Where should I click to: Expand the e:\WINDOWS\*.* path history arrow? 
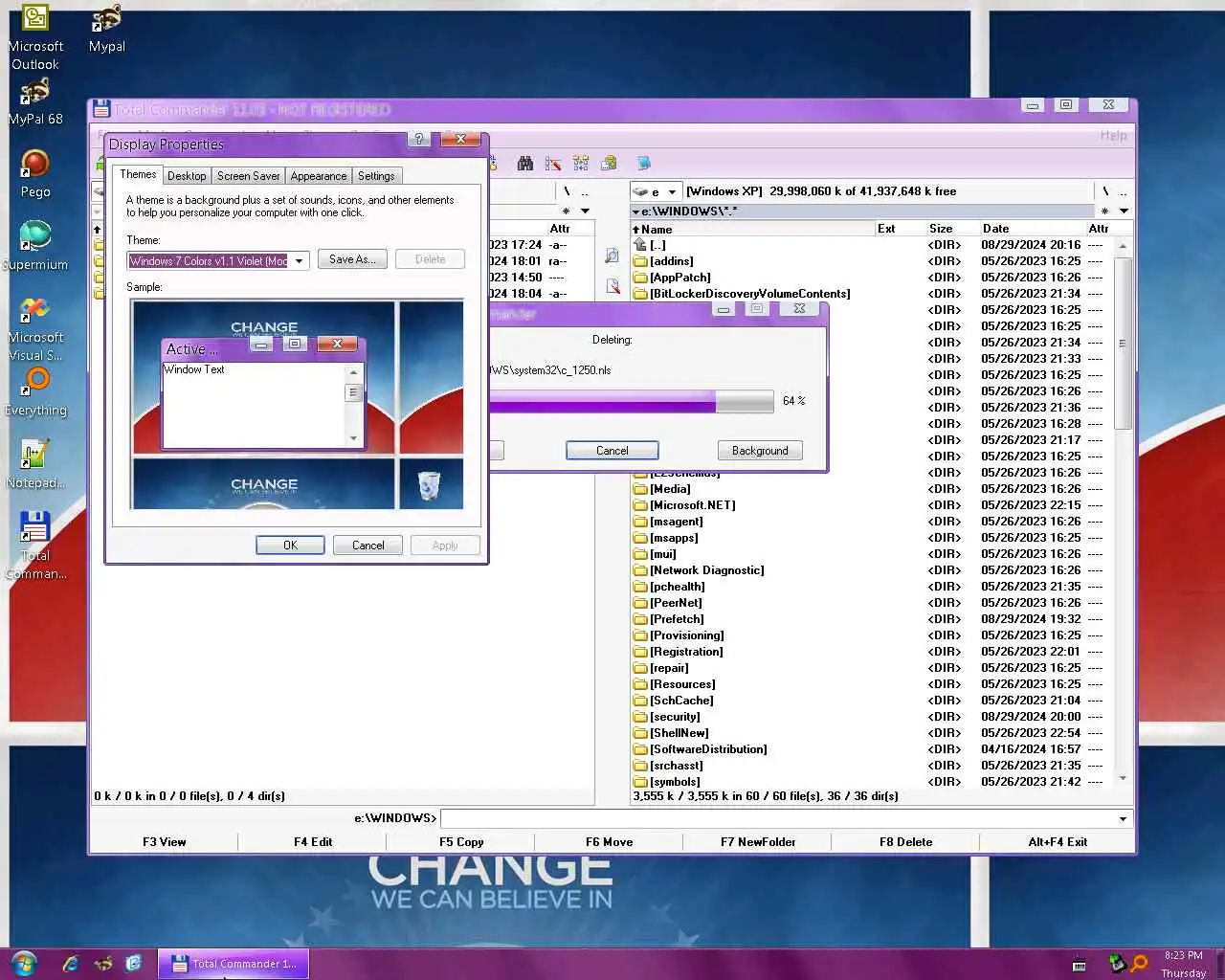coord(636,212)
